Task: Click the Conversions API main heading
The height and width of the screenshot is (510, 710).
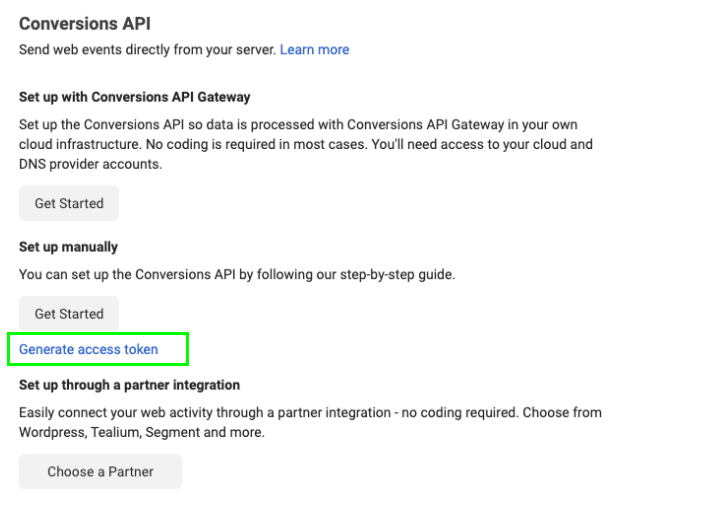Action: [x=85, y=23]
